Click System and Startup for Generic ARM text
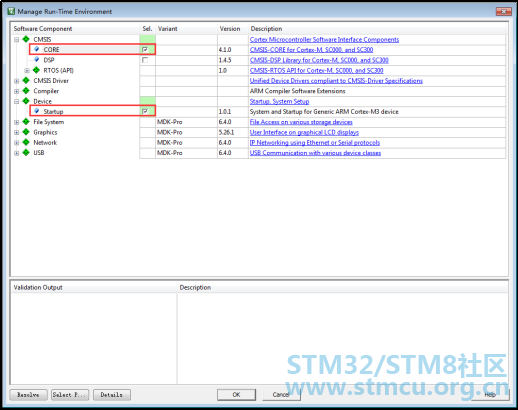Image resolution: width=518 pixels, height=410 pixels. [x=324, y=112]
